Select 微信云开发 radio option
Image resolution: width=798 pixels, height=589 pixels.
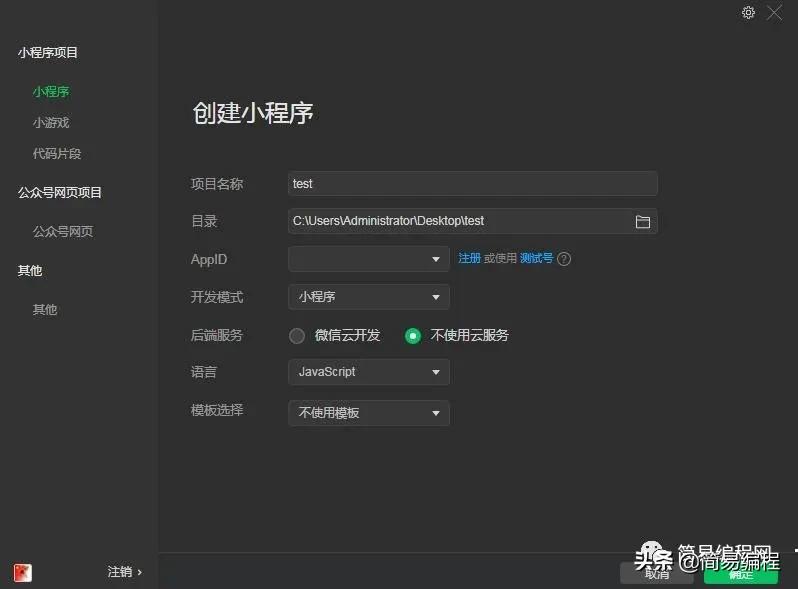297,335
